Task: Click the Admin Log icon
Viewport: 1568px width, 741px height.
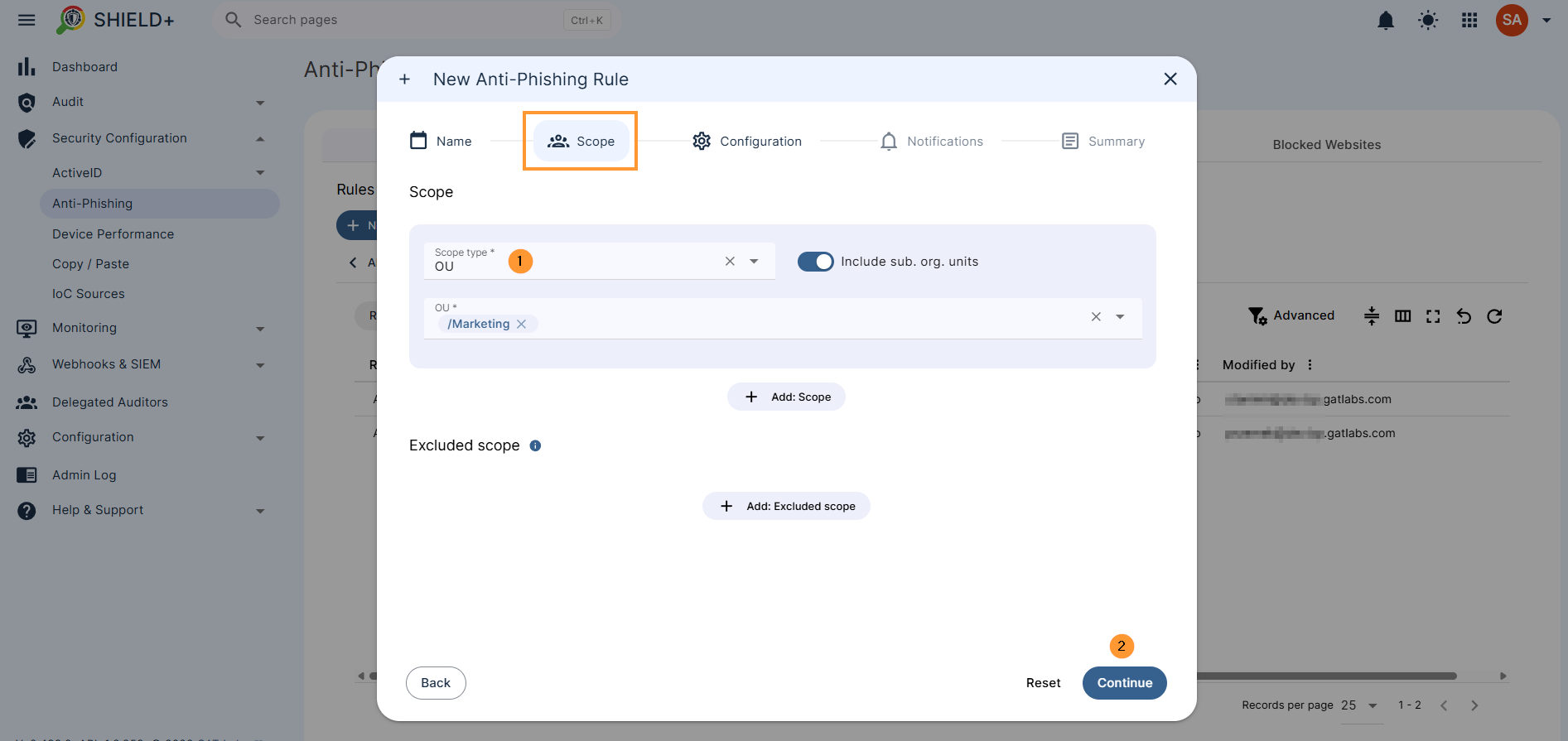Action: [27, 475]
